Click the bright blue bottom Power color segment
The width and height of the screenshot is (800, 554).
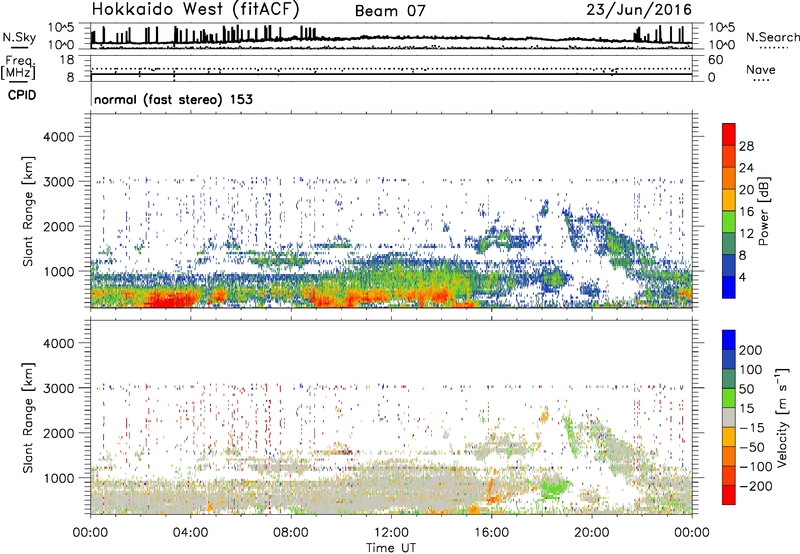coord(729,287)
